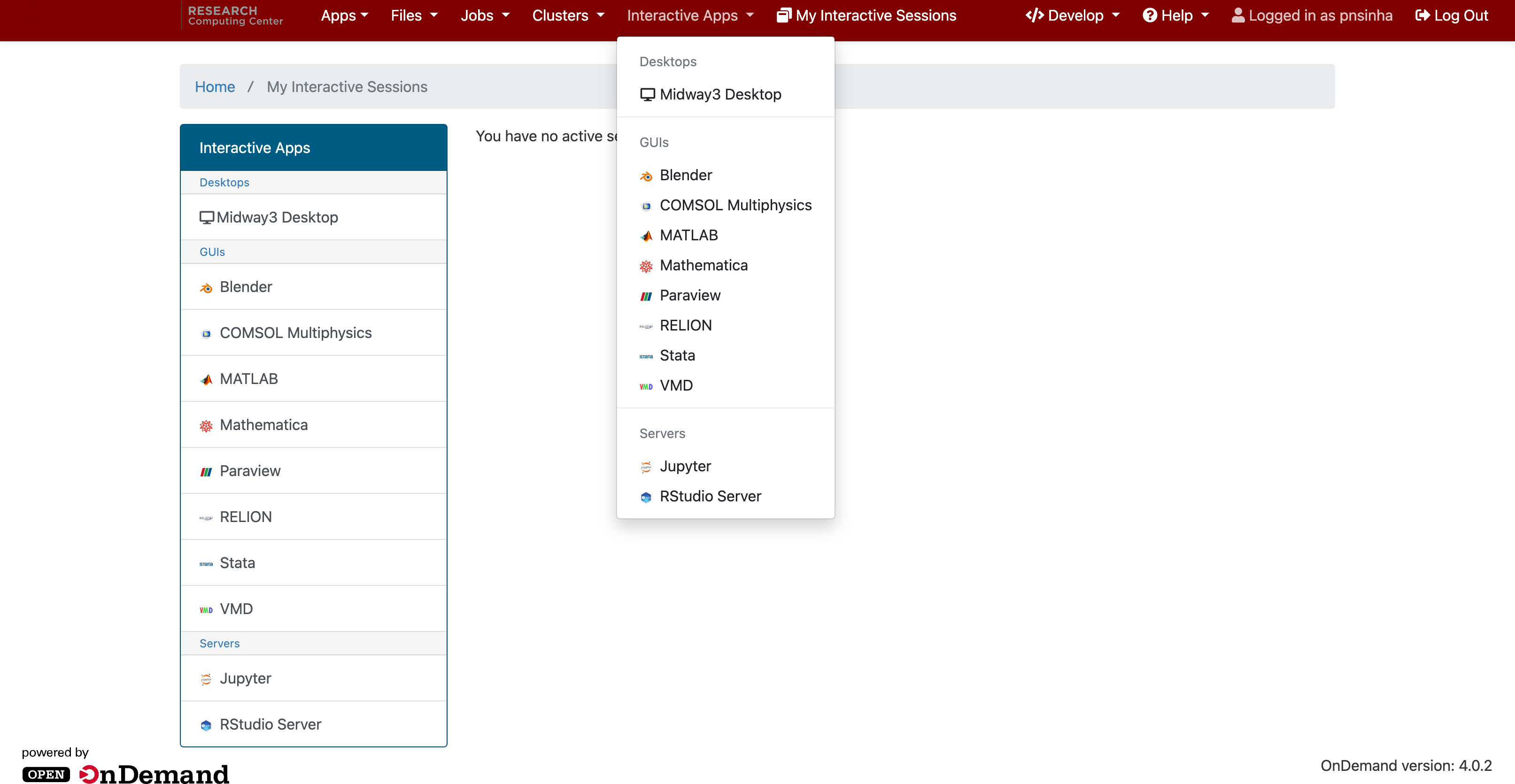The width and height of the screenshot is (1515, 784).
Task: Expand the Files dropdown menu
Action: click(x=414, y=15)
